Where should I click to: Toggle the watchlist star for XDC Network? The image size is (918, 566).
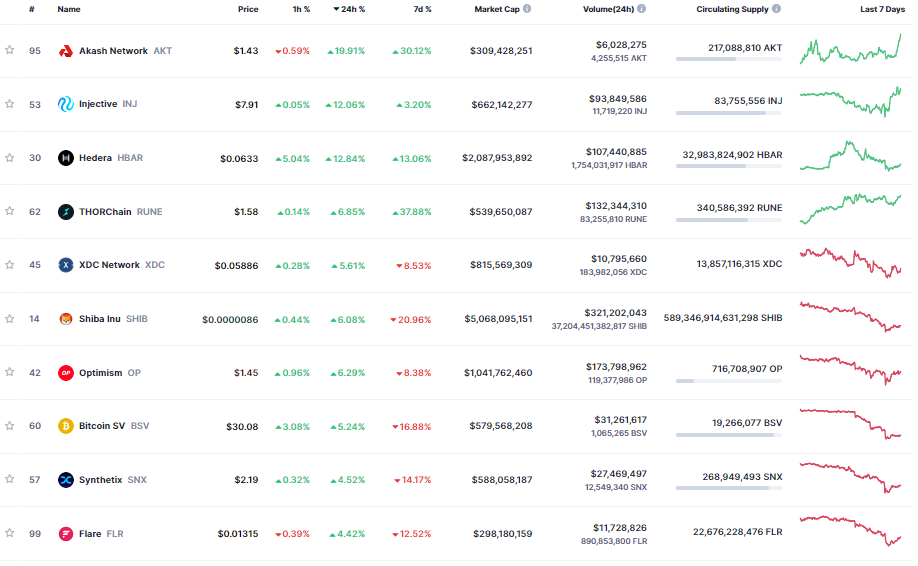[x=10, y=265]
